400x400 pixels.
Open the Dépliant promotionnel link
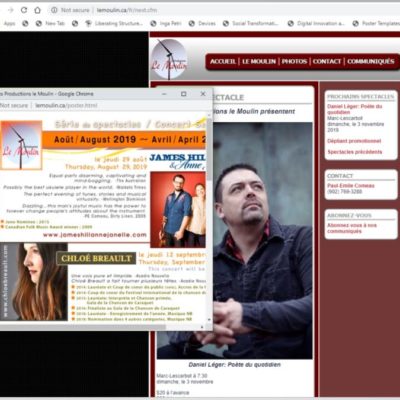pos(354,141)
